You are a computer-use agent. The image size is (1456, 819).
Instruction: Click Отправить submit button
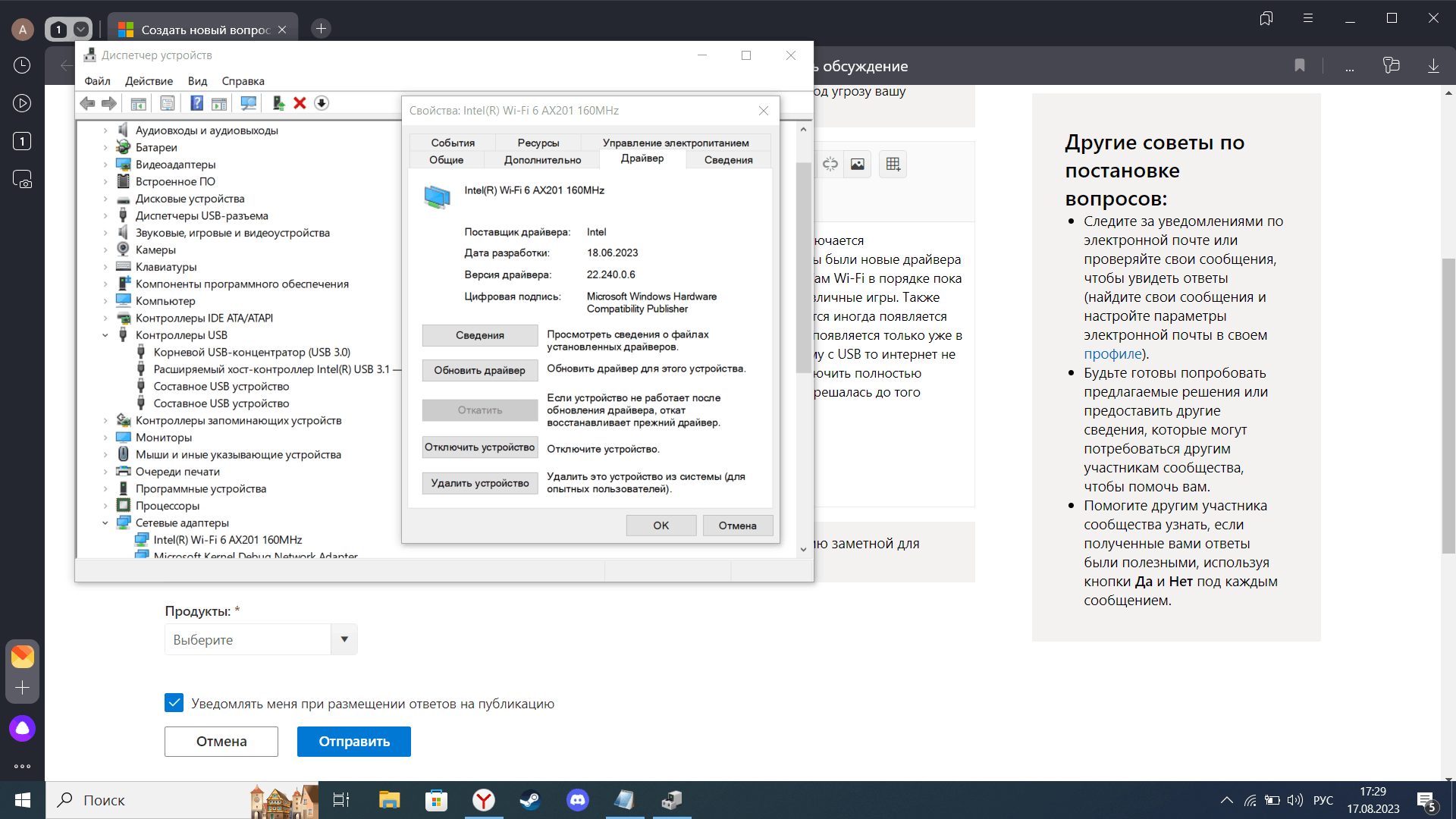354,742
